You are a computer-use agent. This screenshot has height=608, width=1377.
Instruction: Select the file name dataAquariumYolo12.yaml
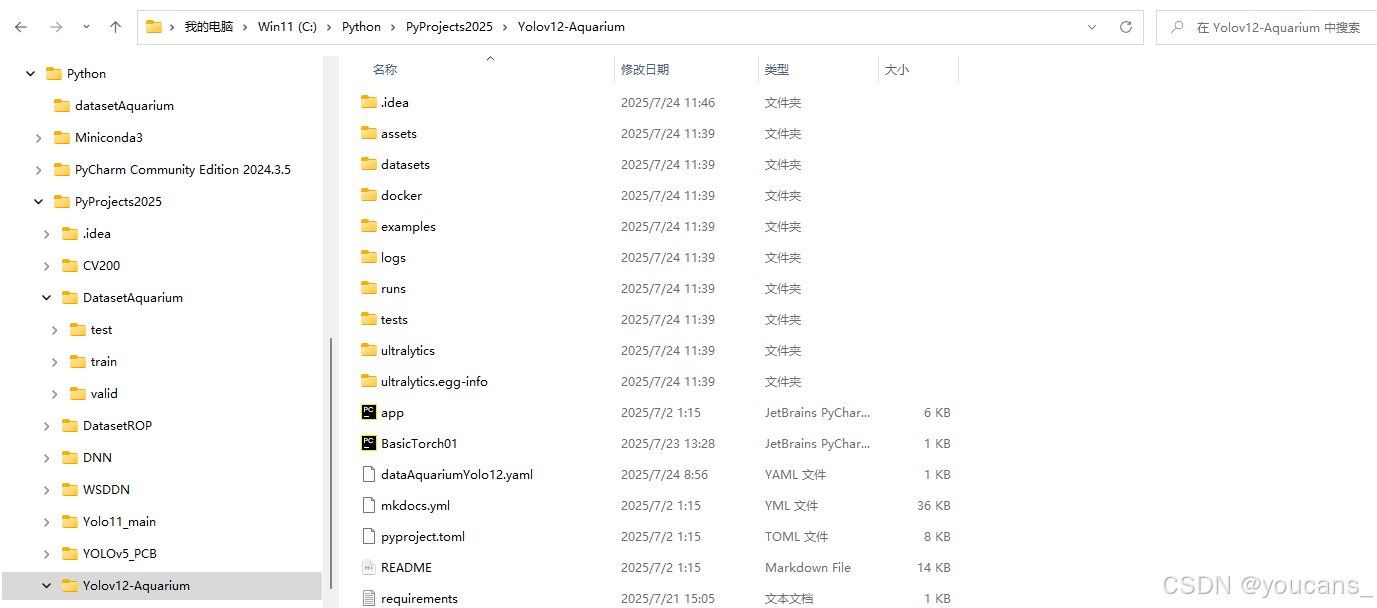coord(457,474)
